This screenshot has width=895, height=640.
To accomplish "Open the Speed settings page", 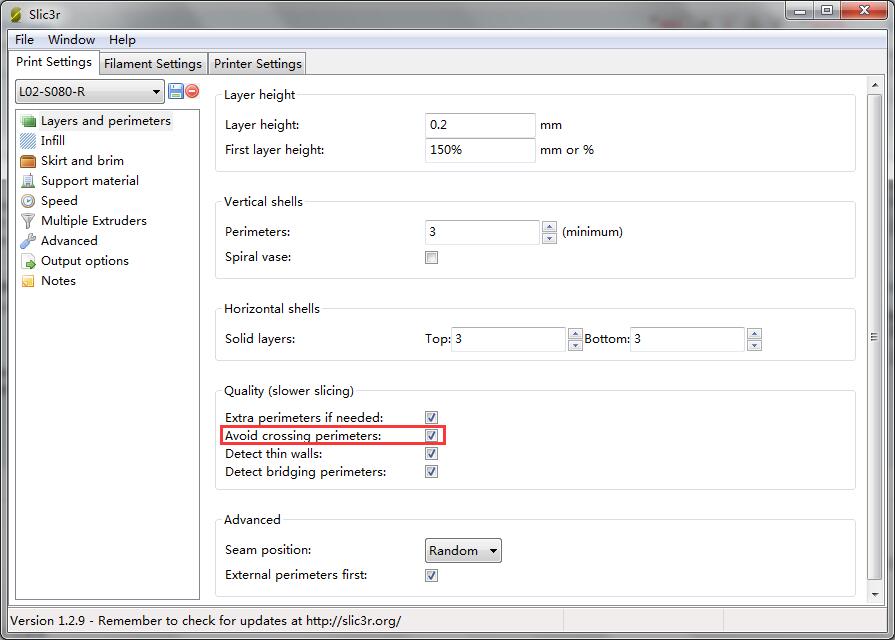I will tap(59, 201).
